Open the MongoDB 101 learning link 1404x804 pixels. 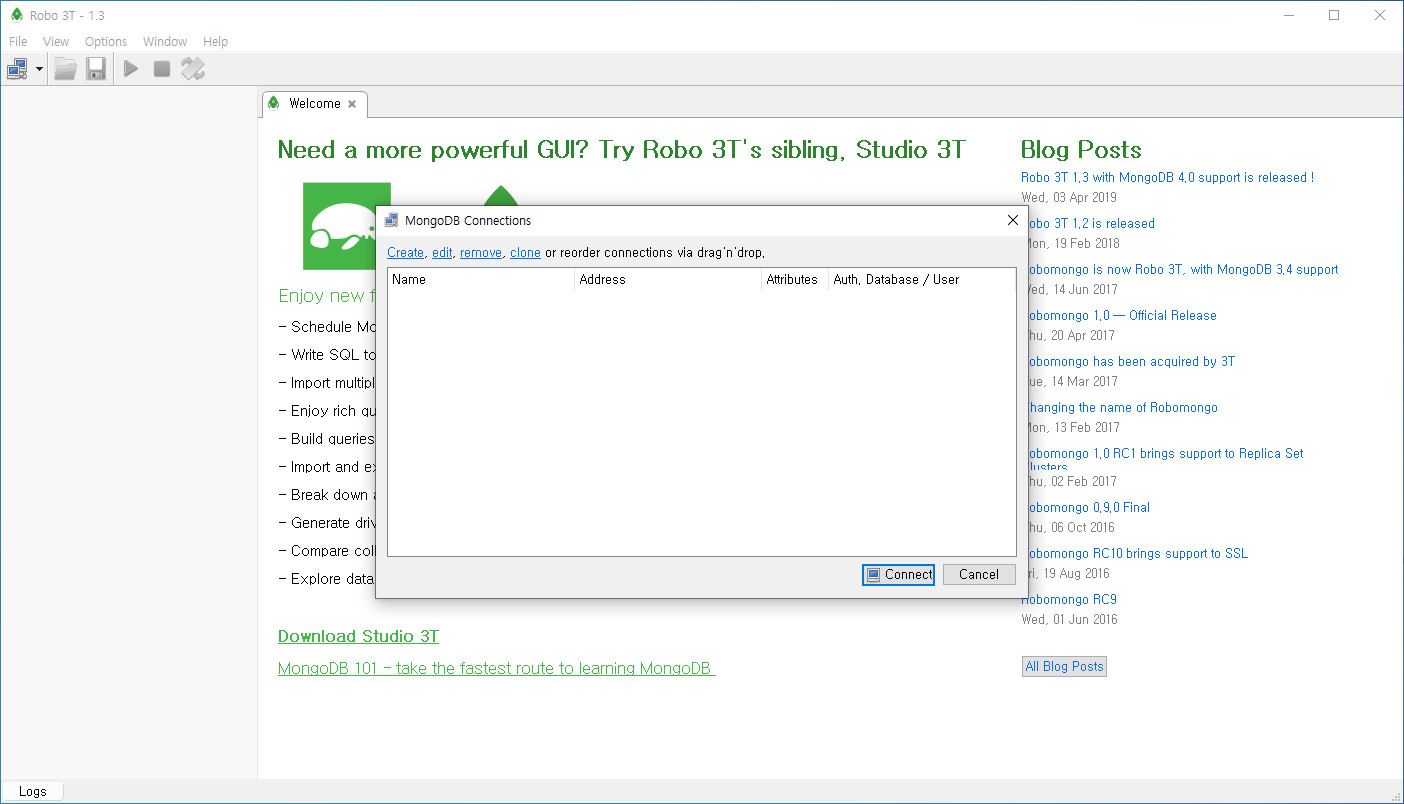pyautogui.click(x=496, y=668)
